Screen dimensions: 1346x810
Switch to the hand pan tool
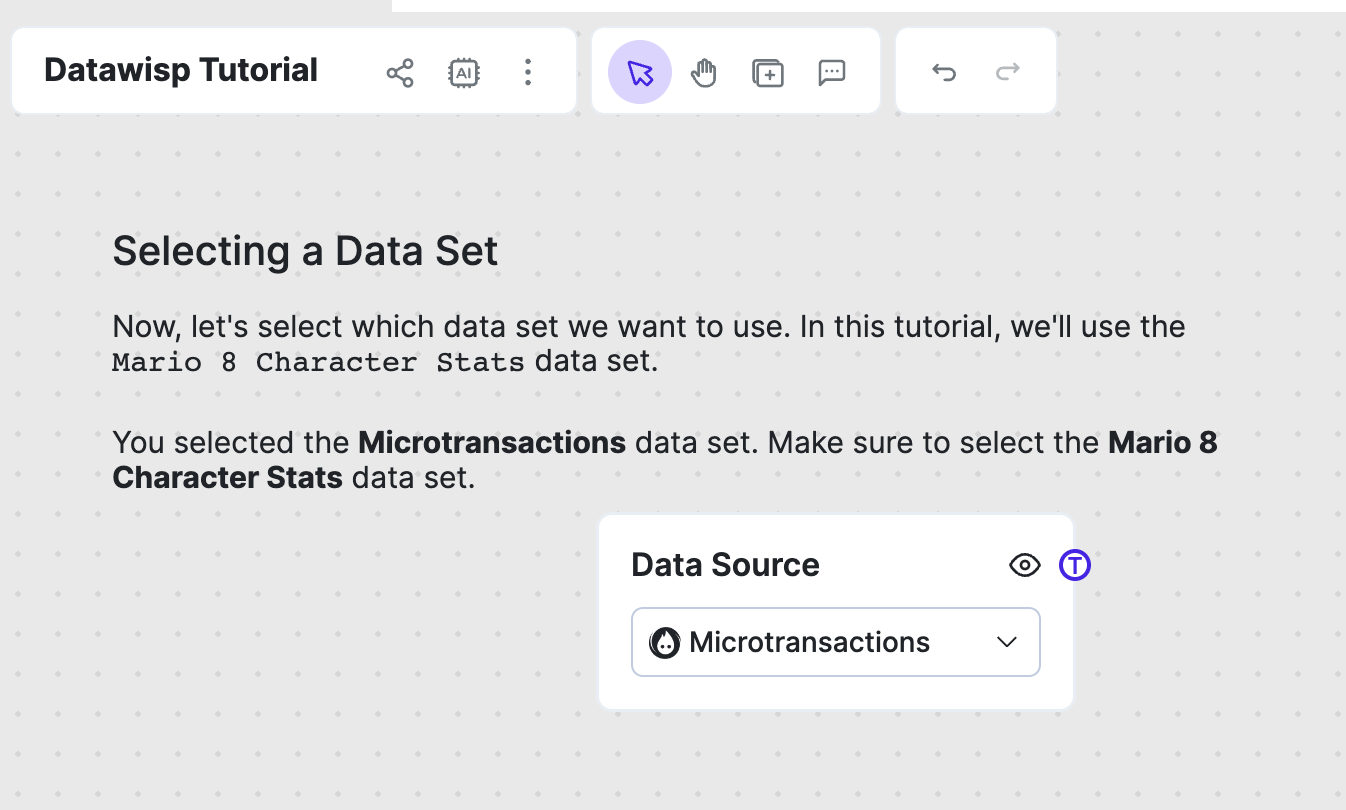704,72
